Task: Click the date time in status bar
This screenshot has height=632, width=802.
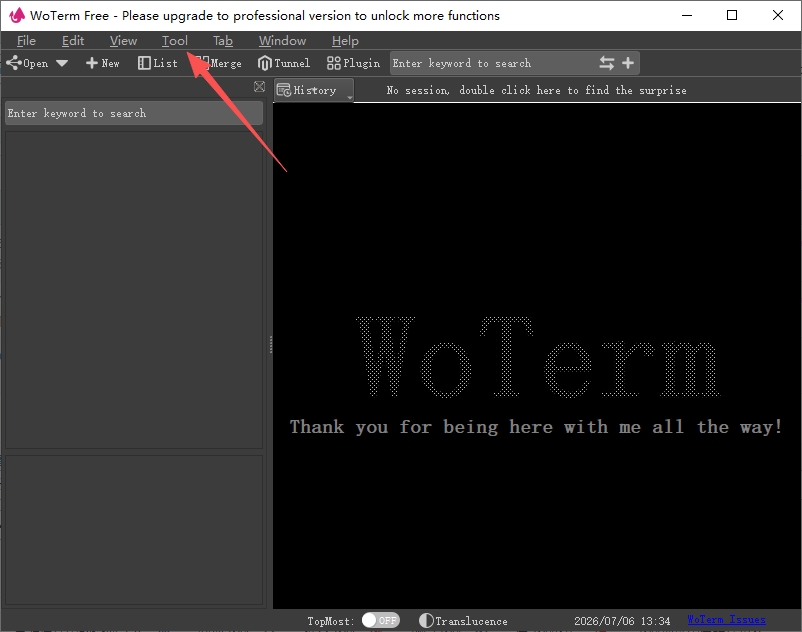Action: (622, 621)
